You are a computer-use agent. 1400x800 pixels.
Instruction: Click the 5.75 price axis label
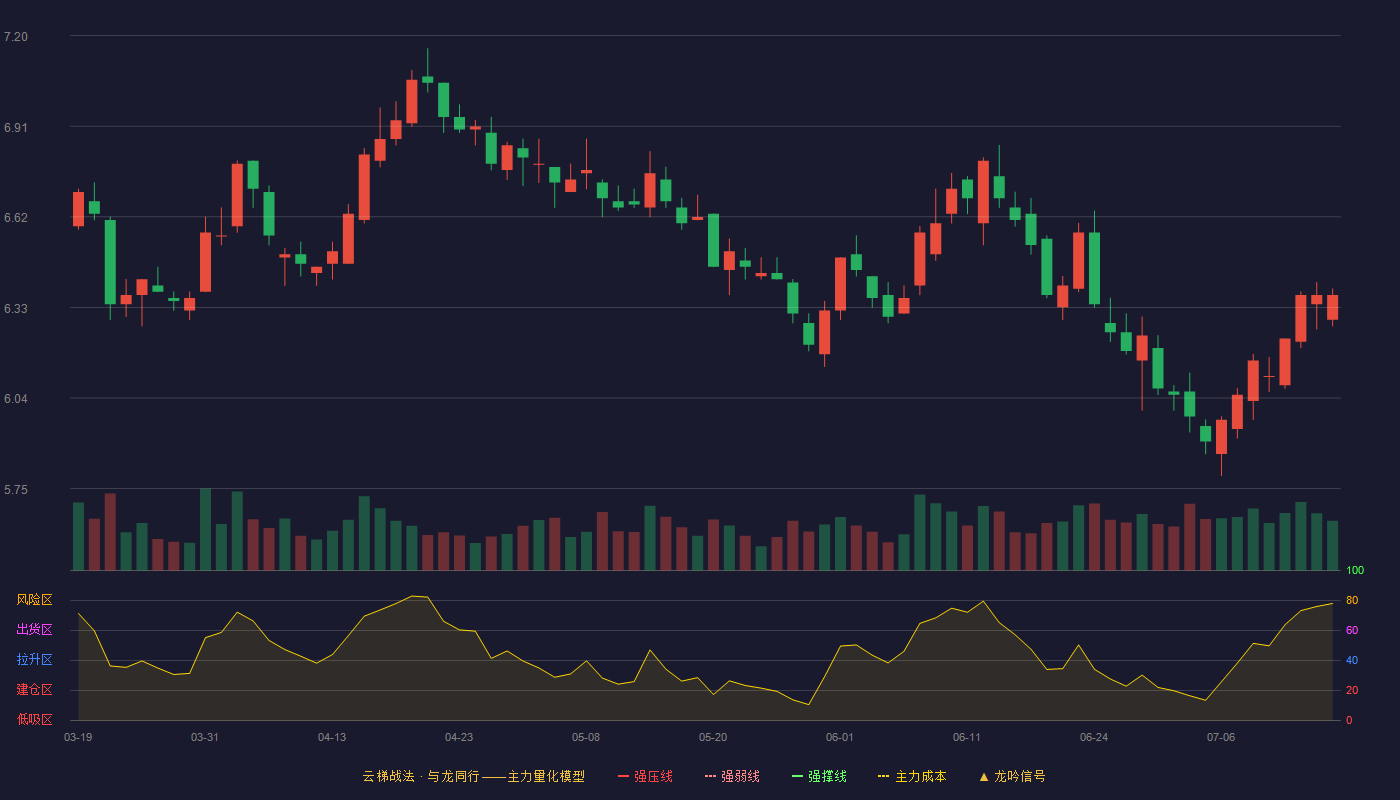[16, 490]
